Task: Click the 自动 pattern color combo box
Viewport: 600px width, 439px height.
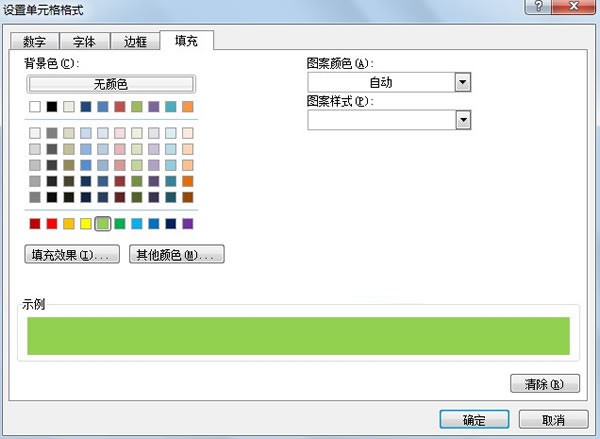Action: point(389,82)
